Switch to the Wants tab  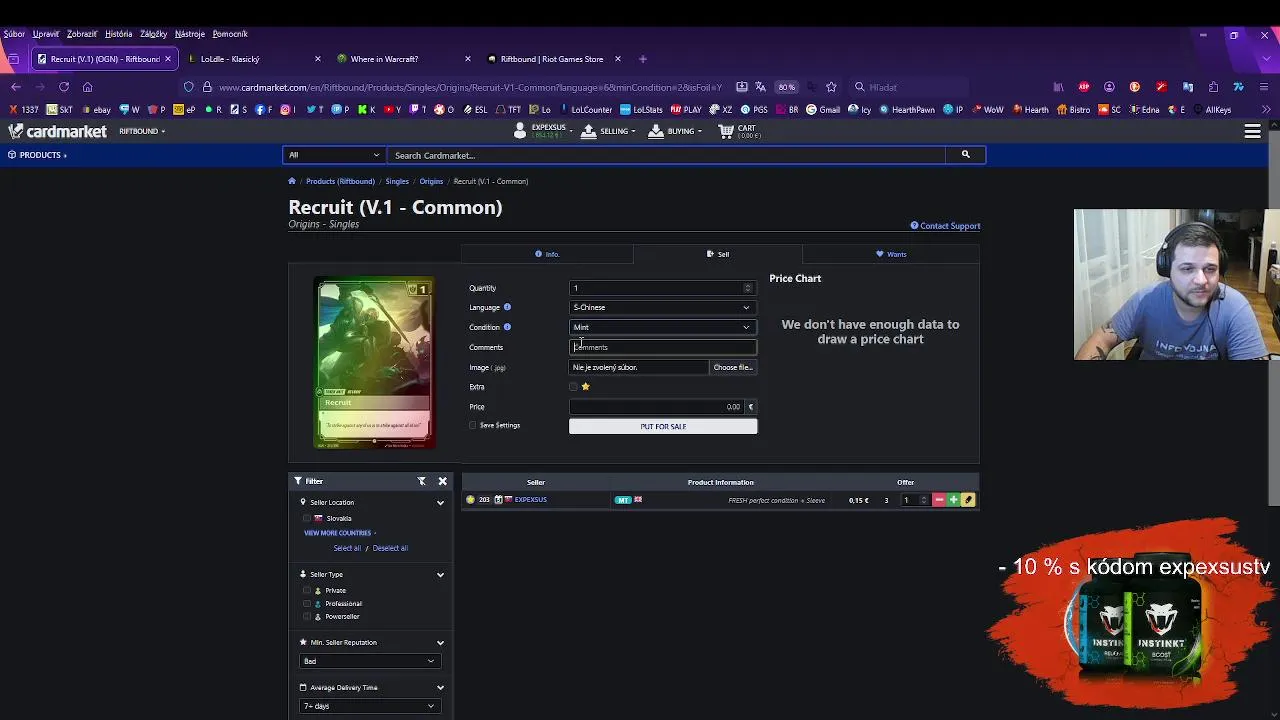(891, 254)
